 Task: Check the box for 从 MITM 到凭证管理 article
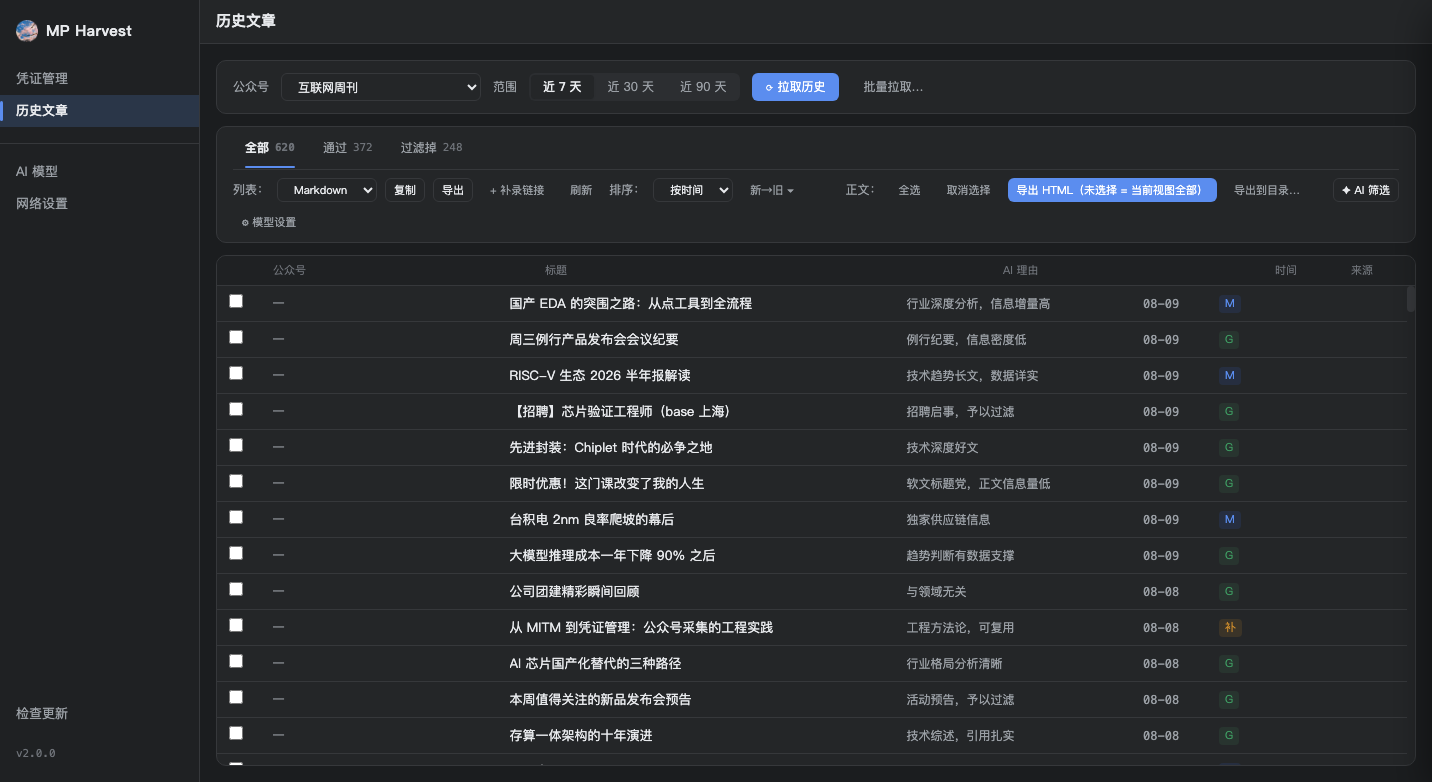tap(236, 625)
